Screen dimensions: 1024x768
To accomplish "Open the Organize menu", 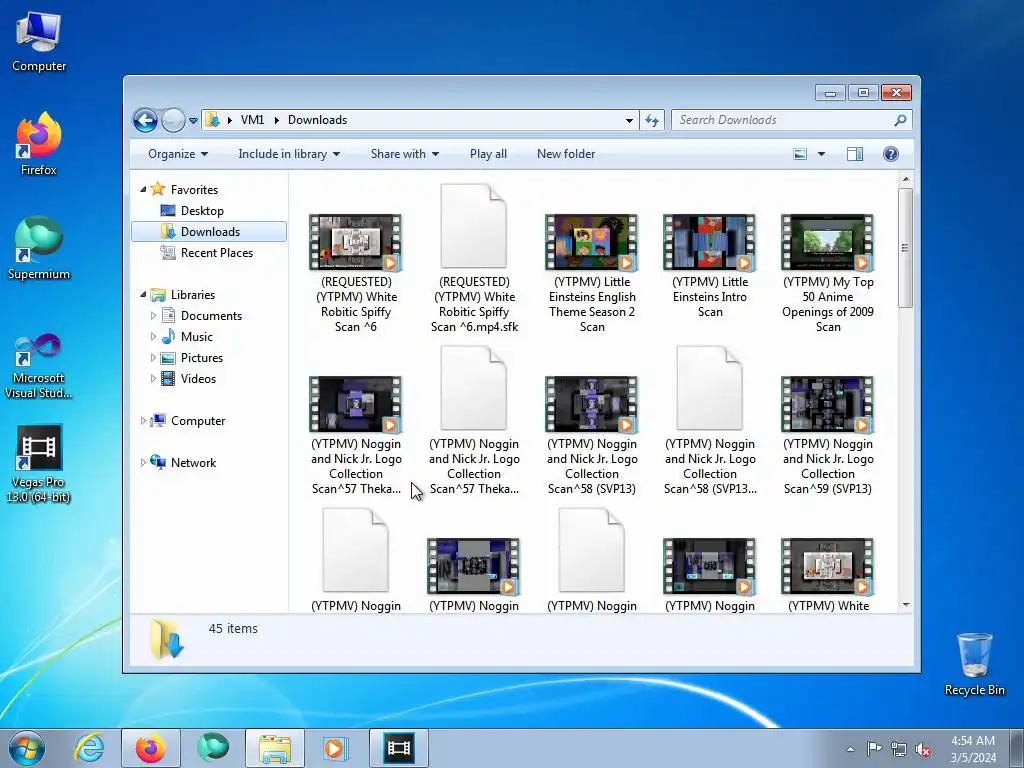I will click(178, 154).
